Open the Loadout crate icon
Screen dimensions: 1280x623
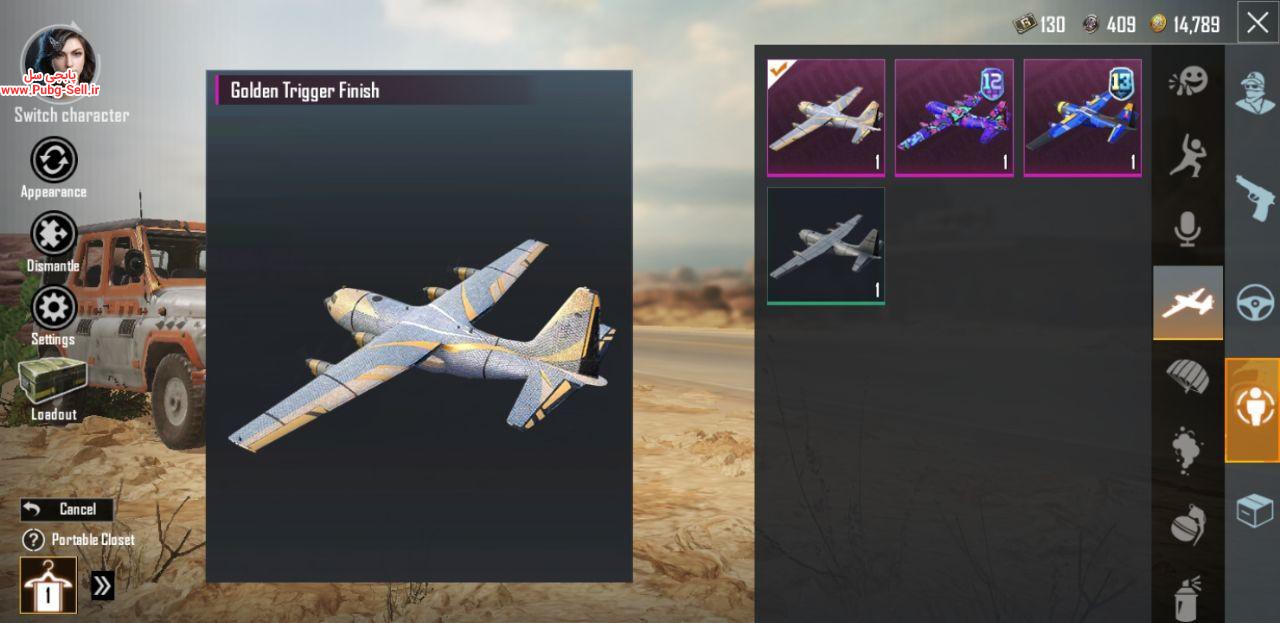(x=53, y=380)
